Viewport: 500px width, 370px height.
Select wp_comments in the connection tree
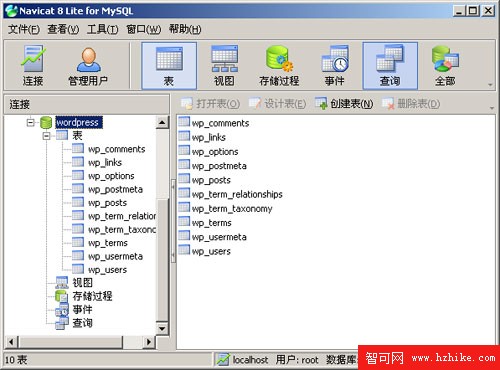[x=117, y=149]
